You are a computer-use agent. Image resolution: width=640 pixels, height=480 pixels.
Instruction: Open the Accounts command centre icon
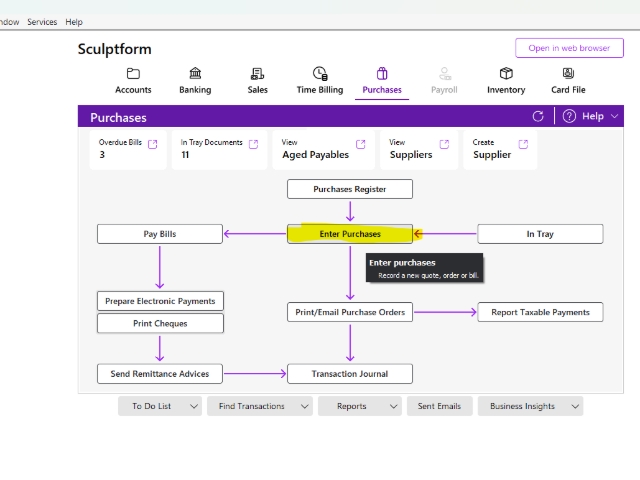pos(133,74)
